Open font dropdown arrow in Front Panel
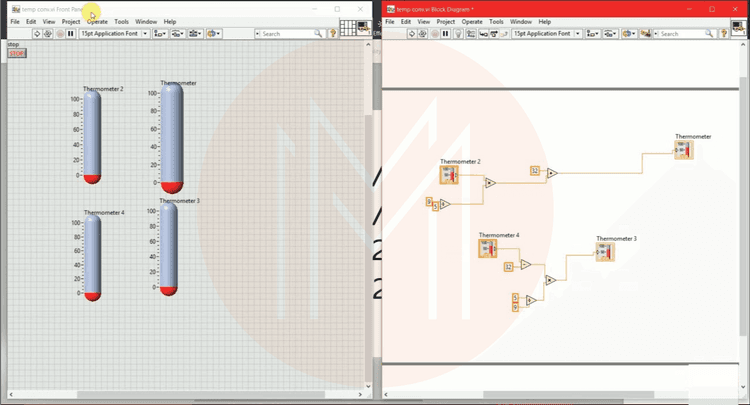750x405 pixels. click(x=145, y=33)
